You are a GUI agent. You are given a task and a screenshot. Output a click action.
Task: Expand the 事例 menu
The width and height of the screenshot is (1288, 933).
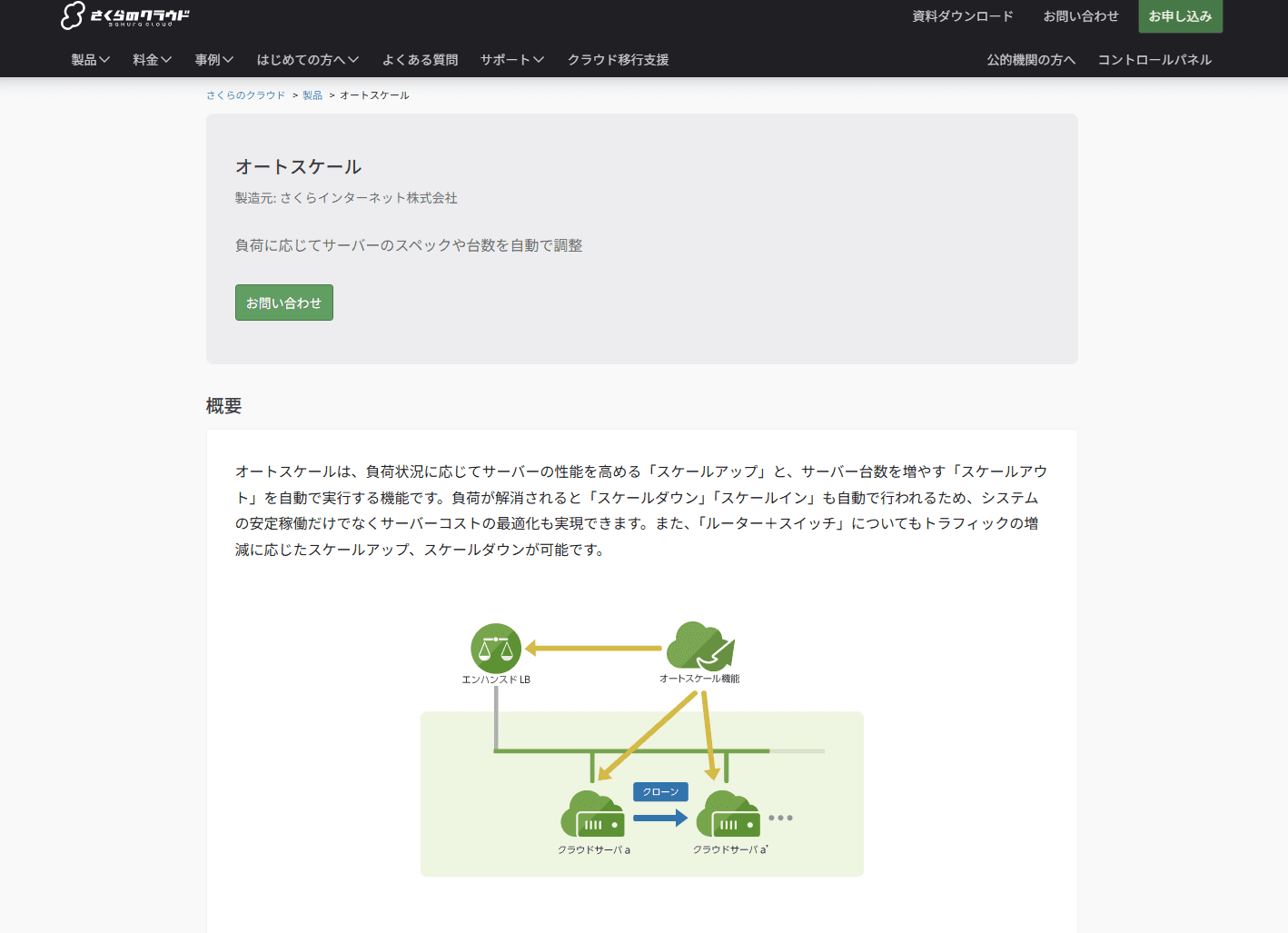pyautogui.click(x=214, y=60)
